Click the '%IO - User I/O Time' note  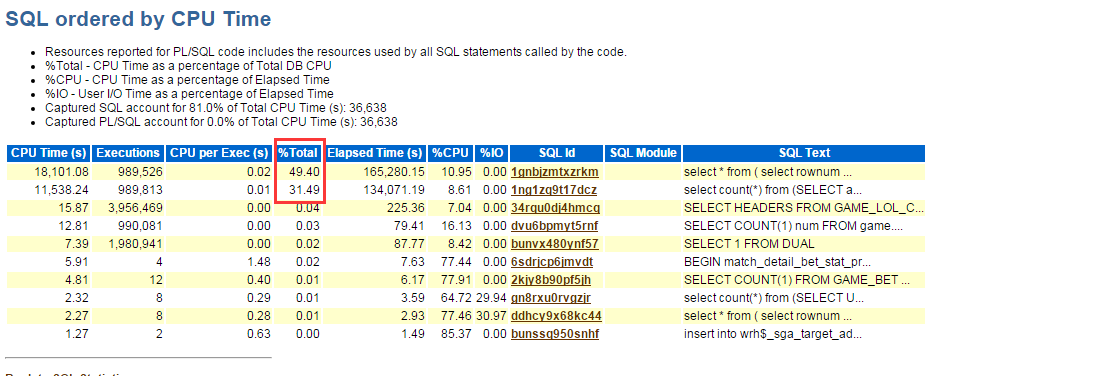(189, 94)
